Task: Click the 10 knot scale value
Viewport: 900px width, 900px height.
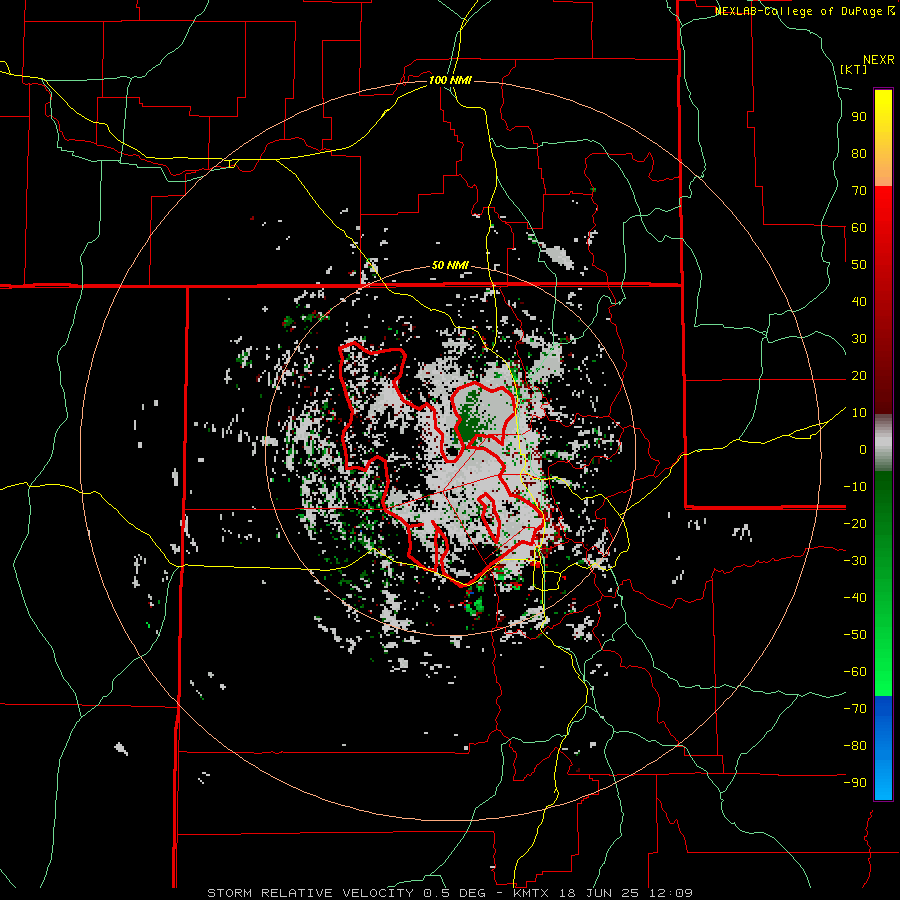Action: point(859,413)
